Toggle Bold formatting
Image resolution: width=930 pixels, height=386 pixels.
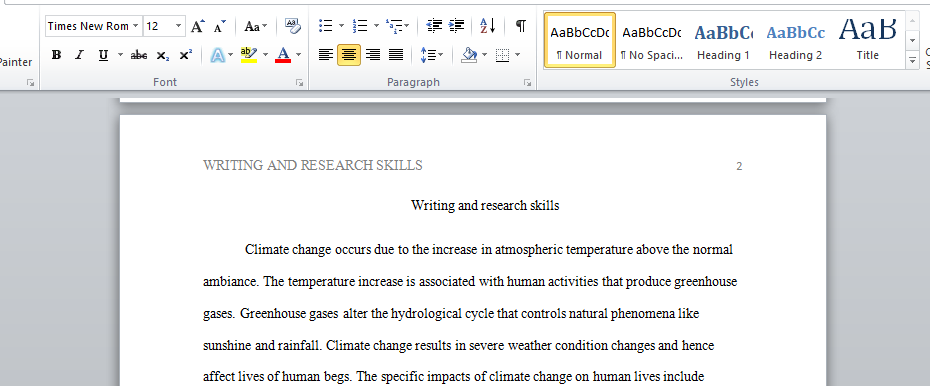coord(56,55)
